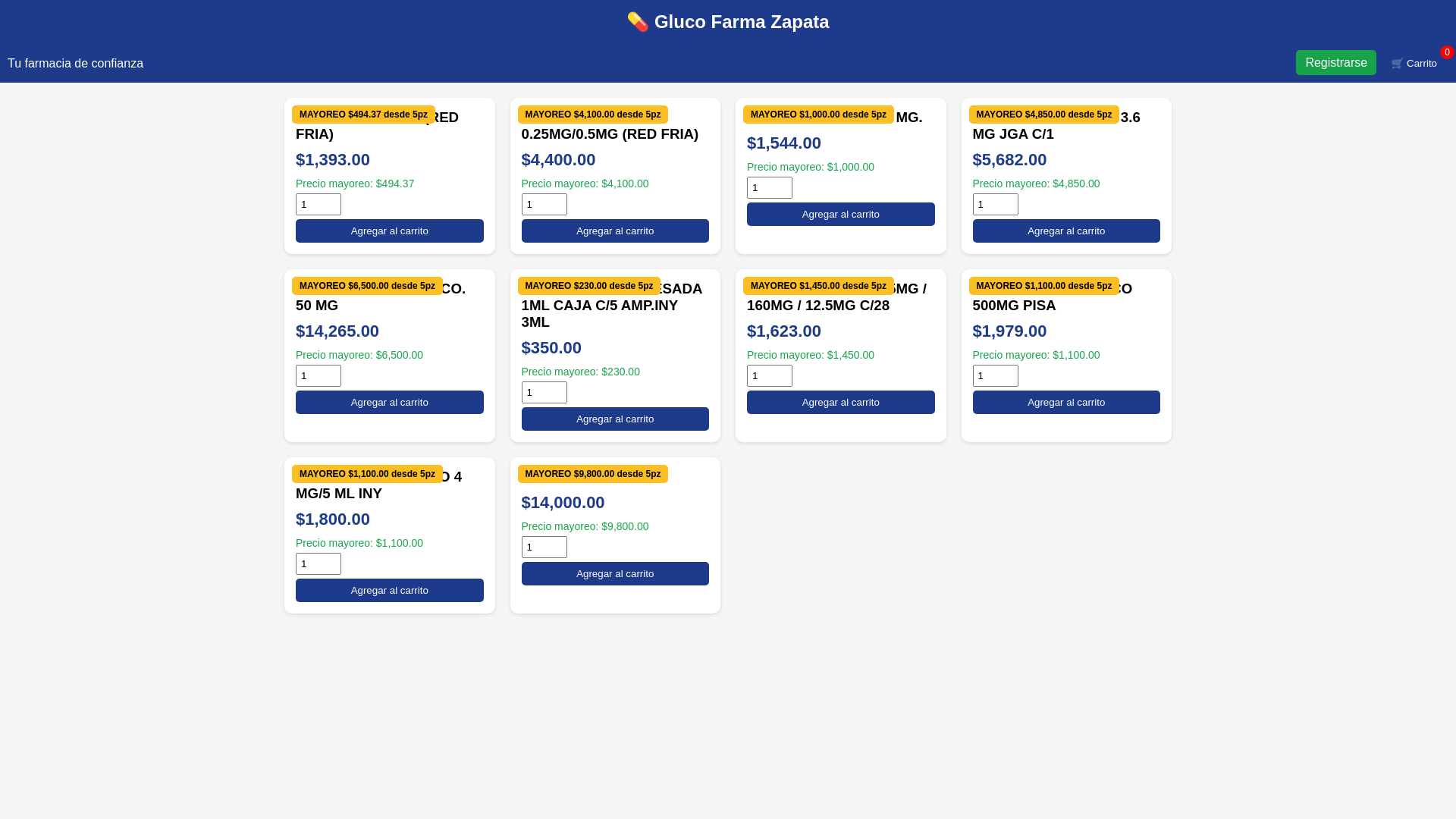The width and height of the screenshot is (1456, 819).
Task: Click the $4,400.00 price
Action: (558, 160)
